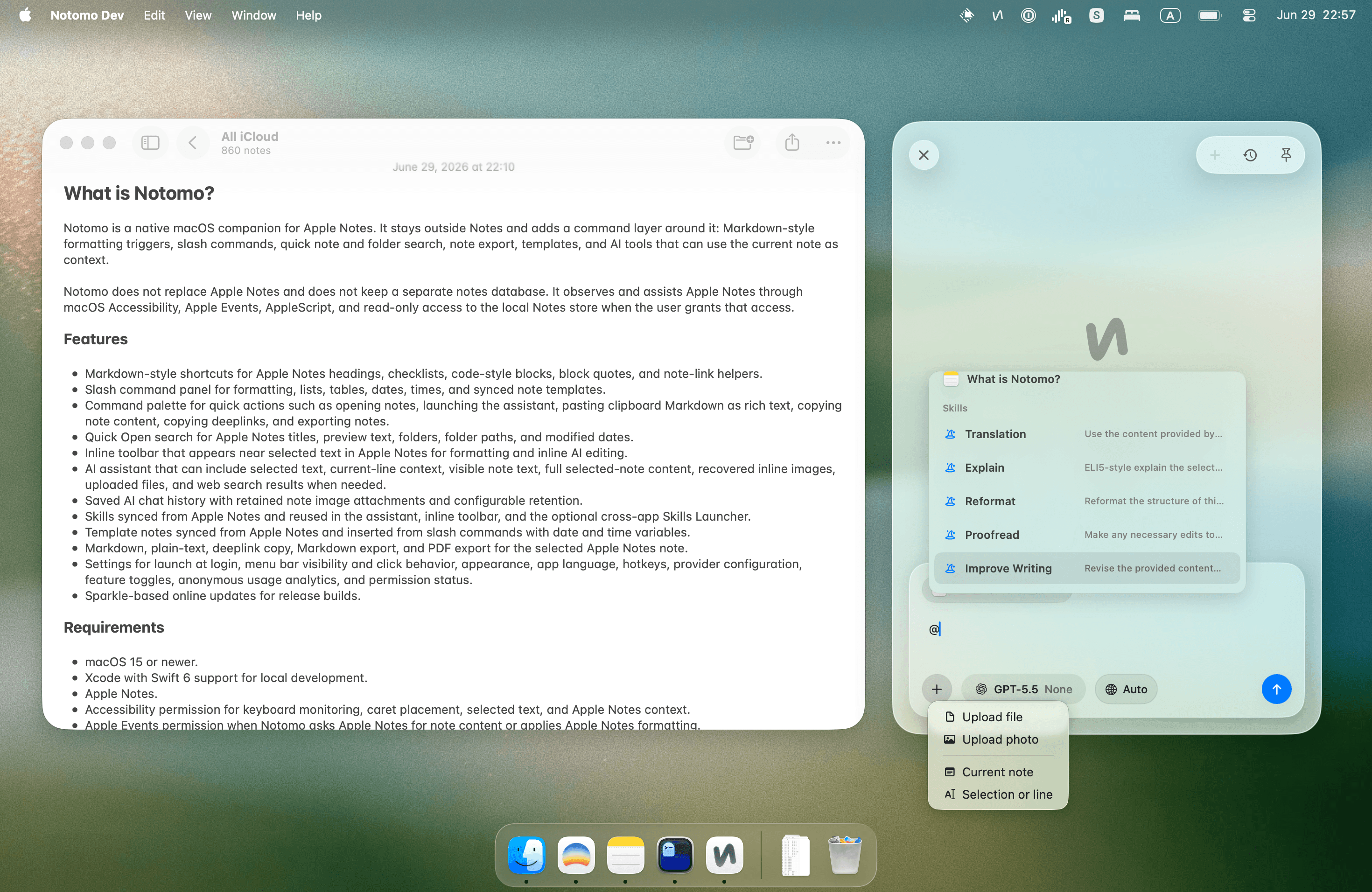The width and height of the screenshot is (1372, 892).
Task: Open the Apple menu
Action: point(25,15)
